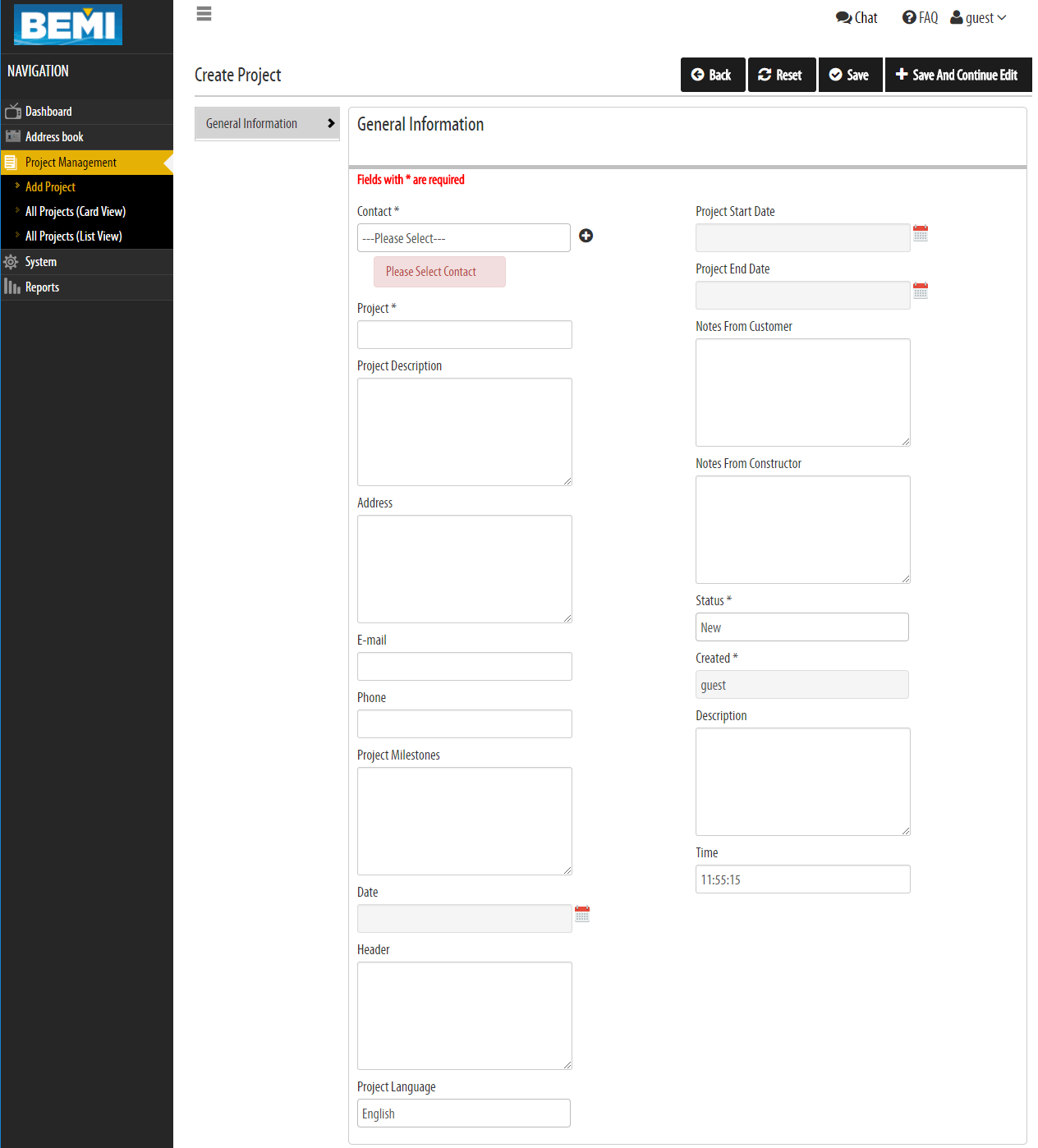Viewport: 1038px width, 1148px height.
Task: Click the Project Start Date field
Action: 803,237
